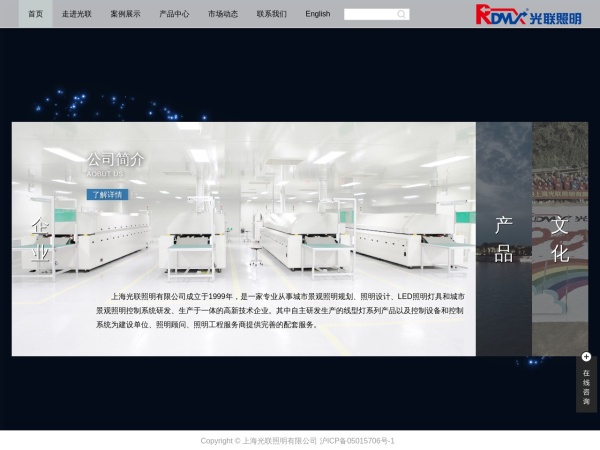Click the 公司简介 heading
The image size is (600, 450).
(115, 159)
